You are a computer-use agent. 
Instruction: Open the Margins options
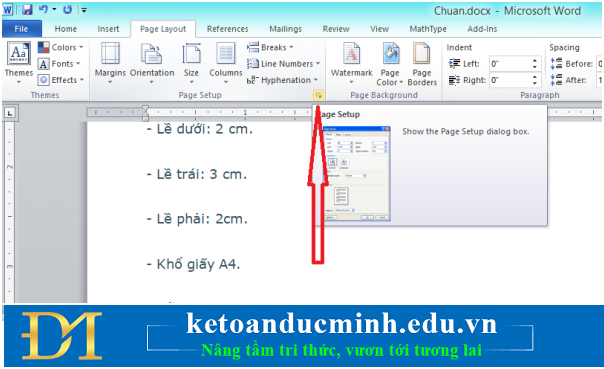click(110, 63)
